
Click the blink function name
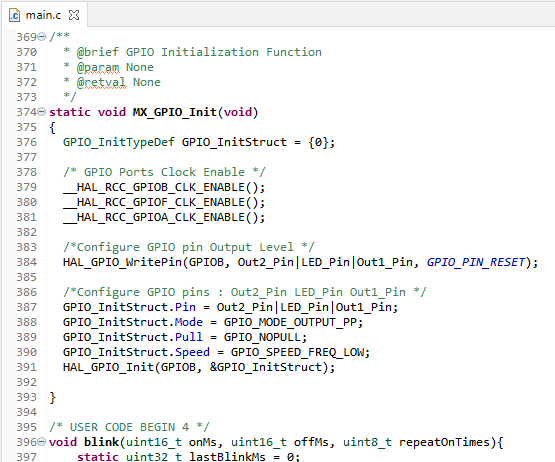(x=101, y=442)
